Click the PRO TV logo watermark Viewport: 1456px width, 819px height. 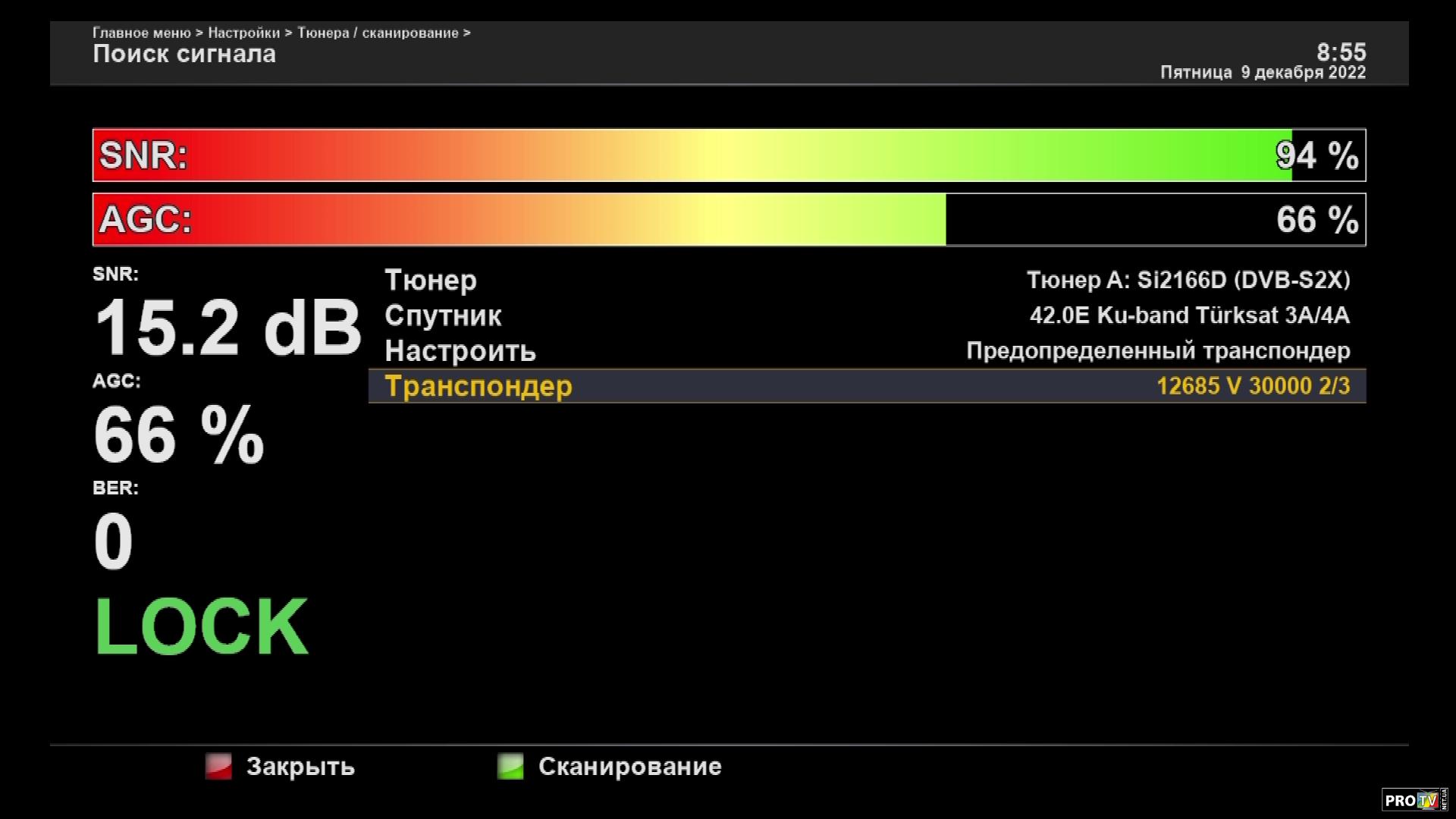pos(1414,800)
